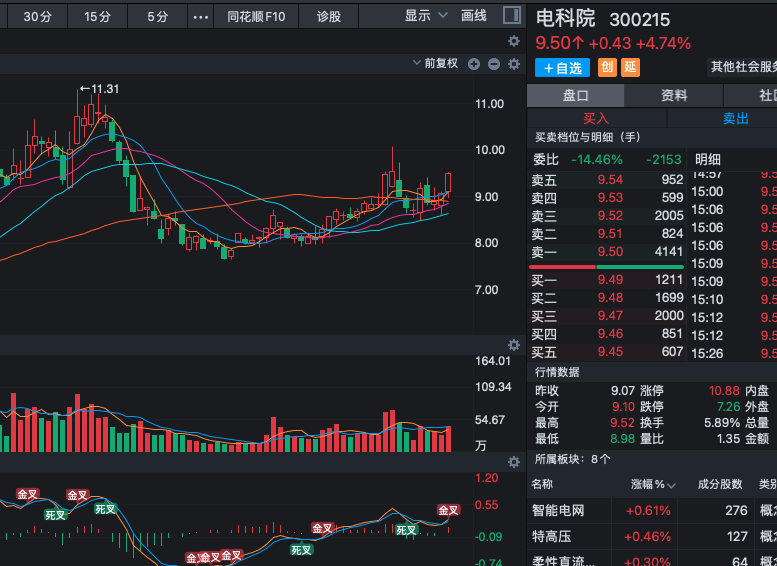The width and height of the screenshot is (777, 566).
Task: Click stock code 300215
Action: click(x=639, y=20)
